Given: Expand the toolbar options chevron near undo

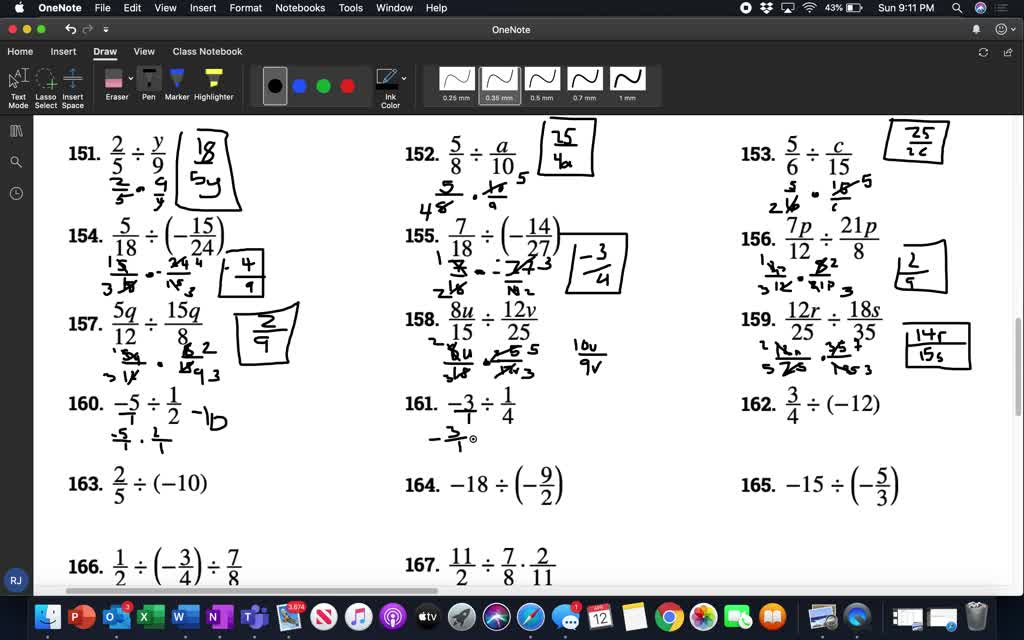Looking at the screenshot, I should coord(105,28).
